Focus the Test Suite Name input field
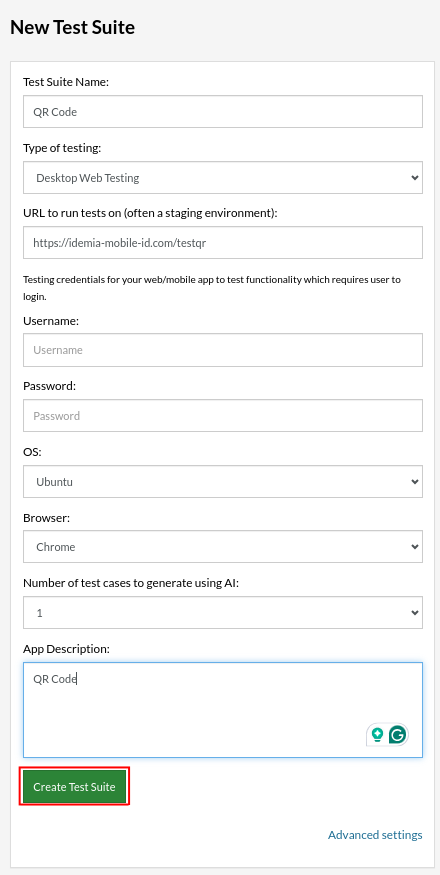This screenshot has width=440, height=875. coord(223,112)
